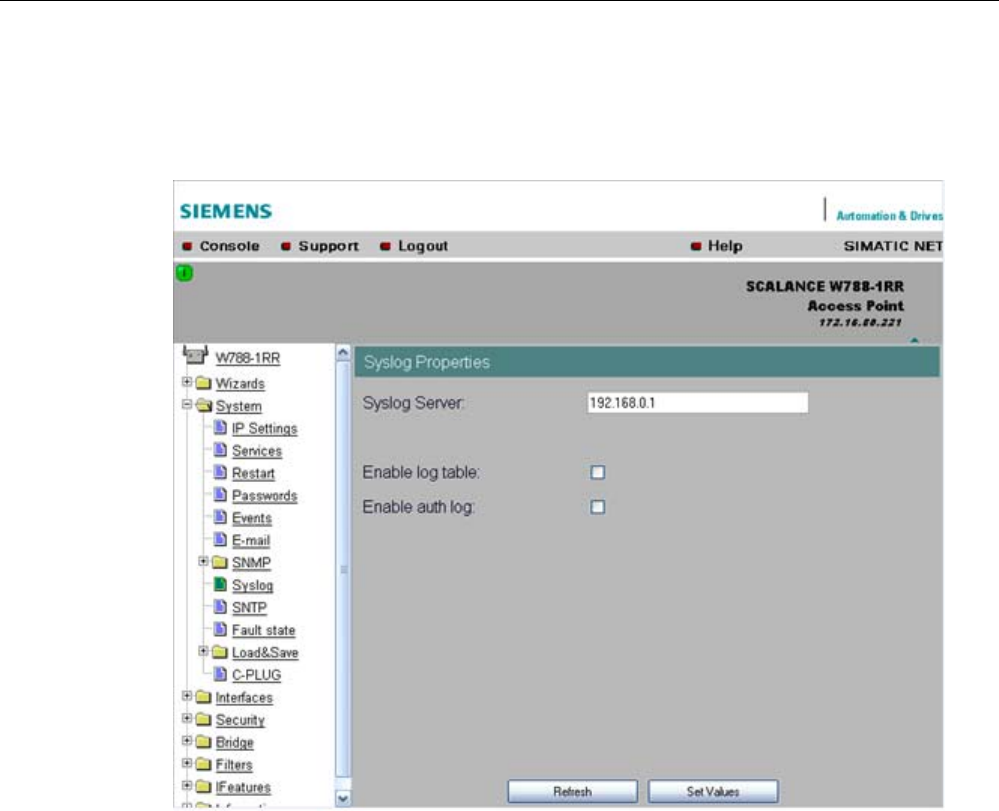Click the E-mail page icon

point(220,539)
